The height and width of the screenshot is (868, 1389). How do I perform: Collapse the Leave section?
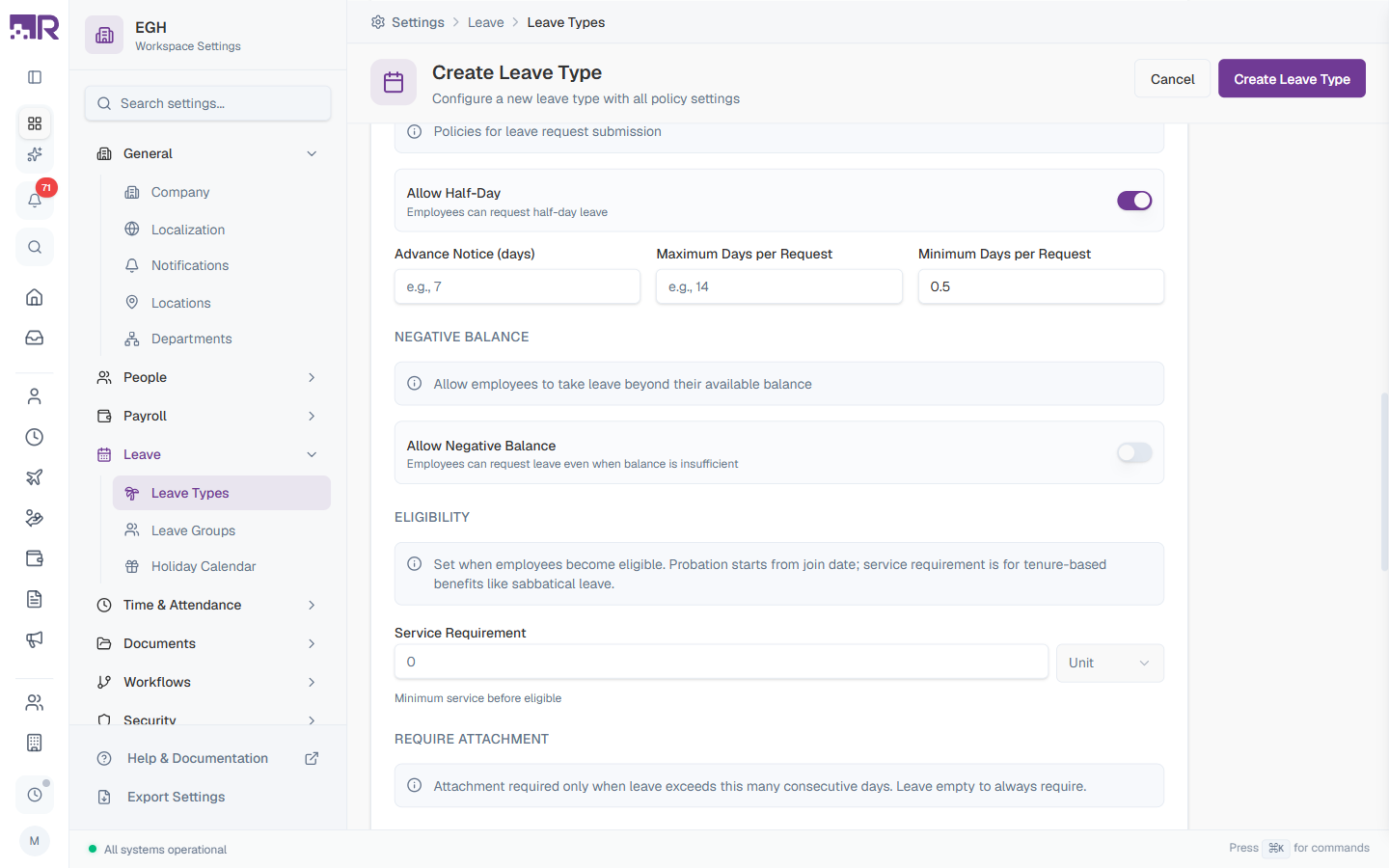point(207,454)
